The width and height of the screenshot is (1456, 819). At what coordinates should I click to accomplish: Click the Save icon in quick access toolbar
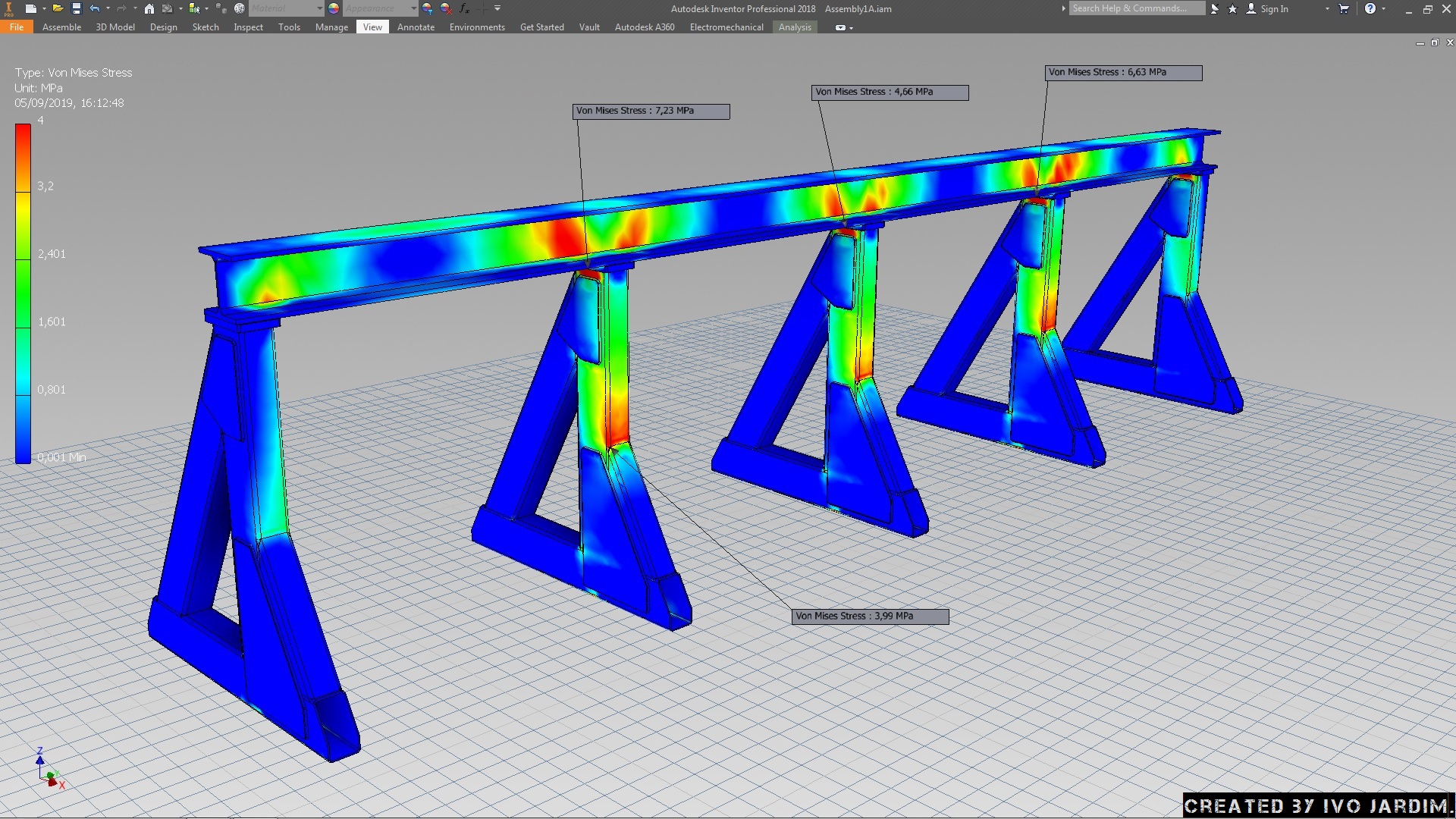pos(76,8)
